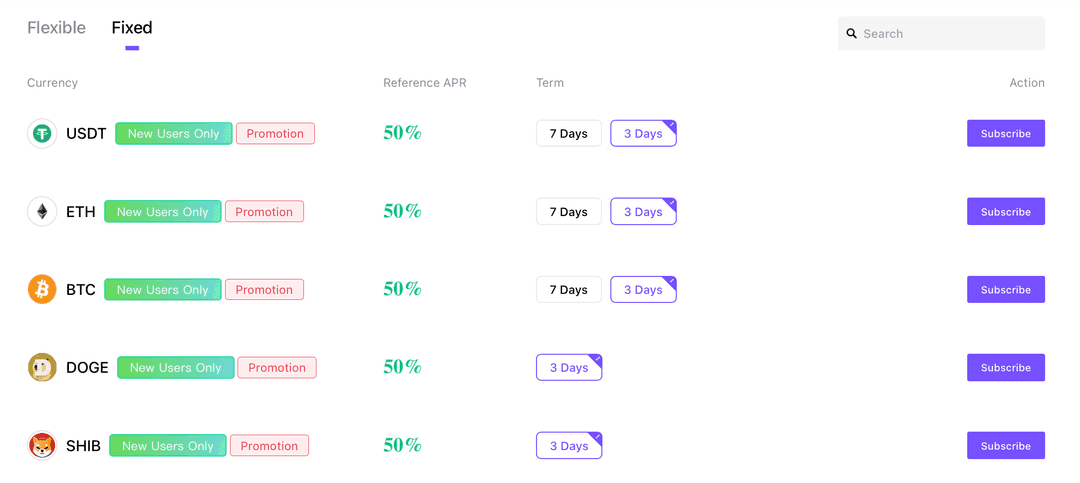The height and width of the screenshot is (483, 1080).
Task: Click the Dogecoin dog icon
Action: (x=42, y=367)
